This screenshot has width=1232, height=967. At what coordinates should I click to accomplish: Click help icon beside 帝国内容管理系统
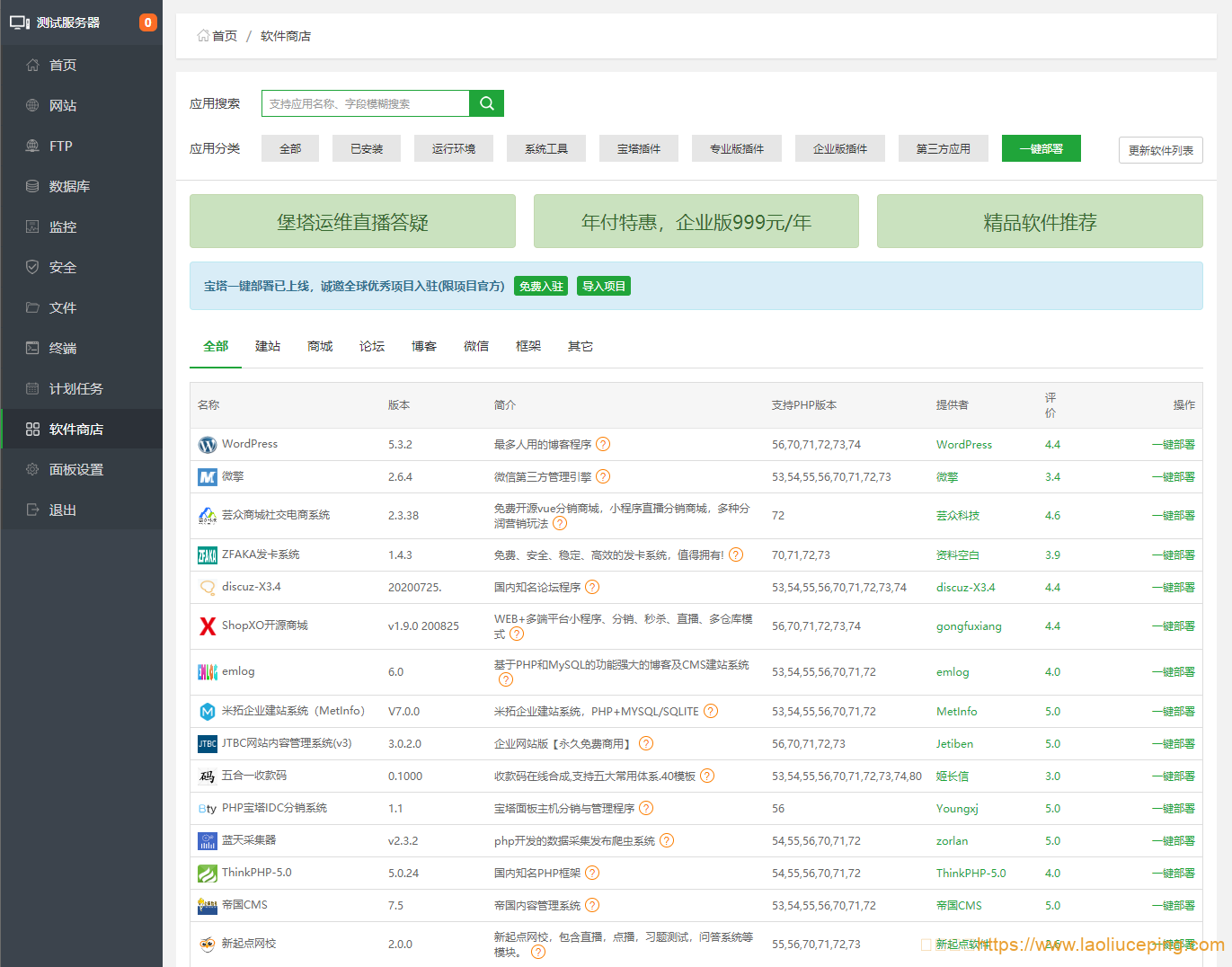592,905
